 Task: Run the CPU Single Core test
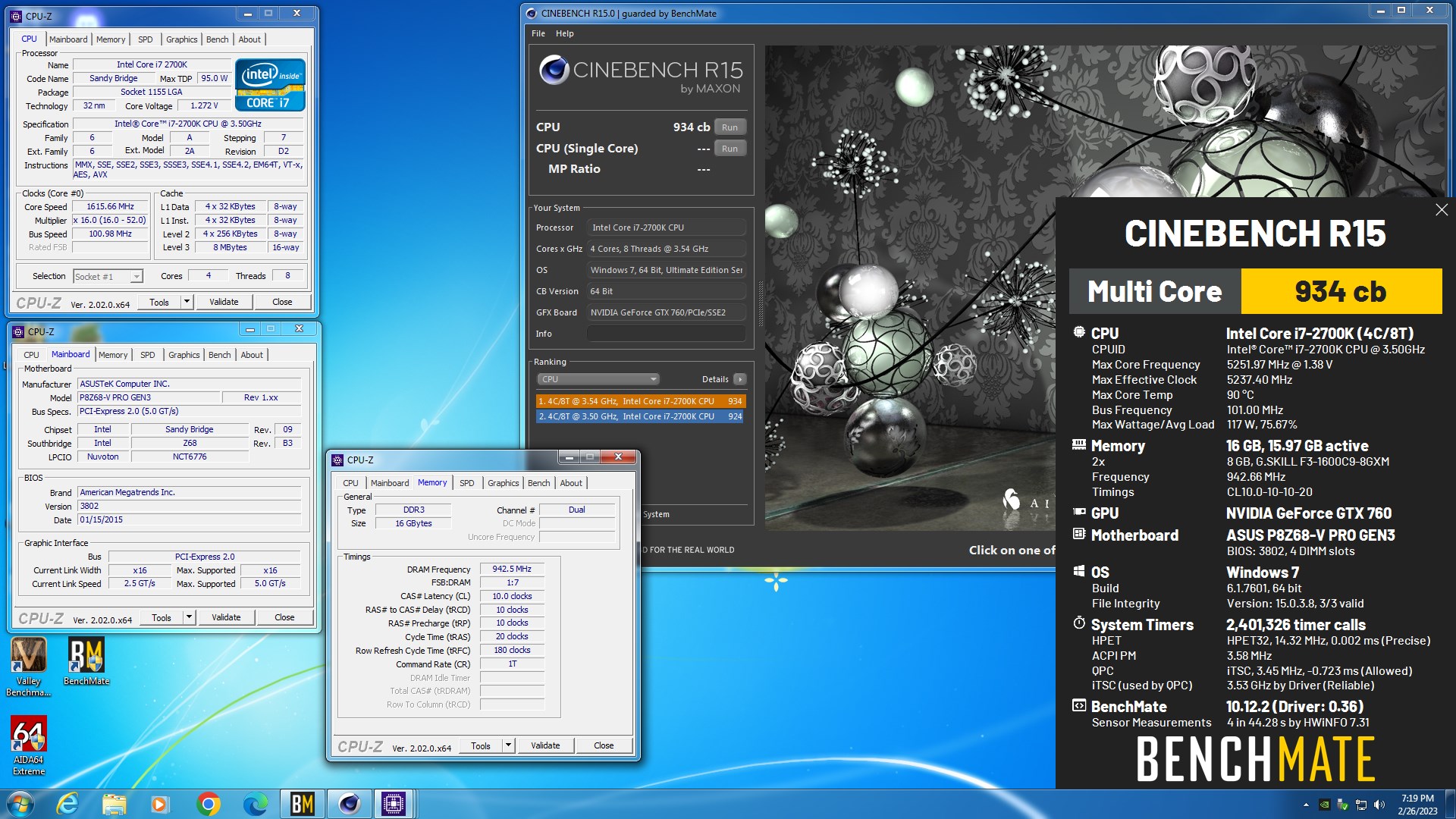tap(730, 149)
